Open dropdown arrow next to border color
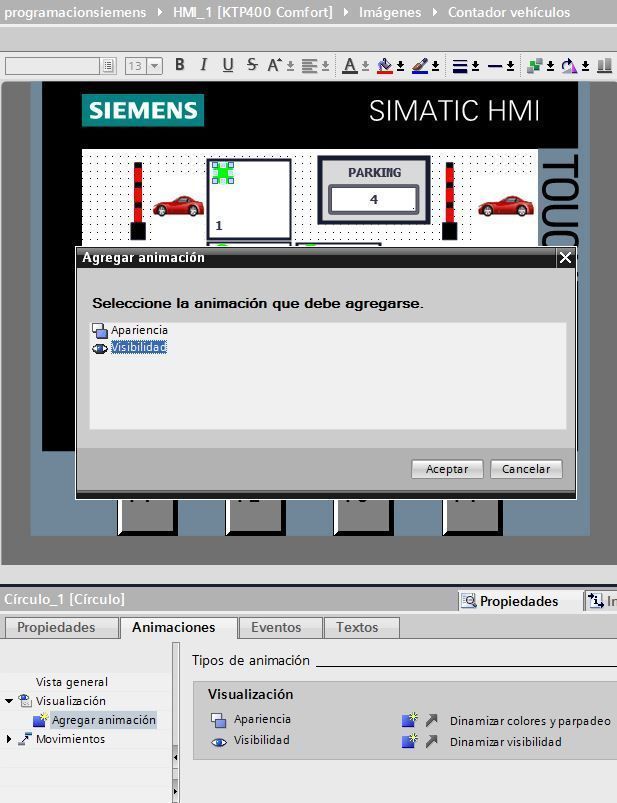617x803 pixels. tap(435, 66)
